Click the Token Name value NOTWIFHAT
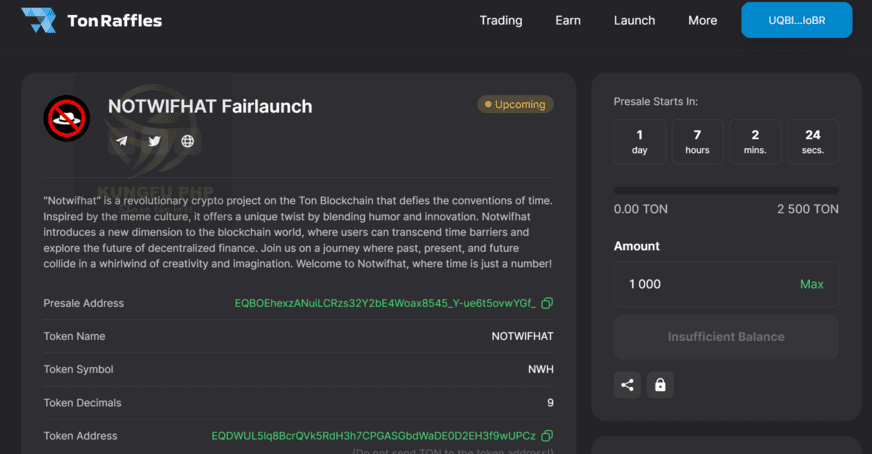 [522, 336]
